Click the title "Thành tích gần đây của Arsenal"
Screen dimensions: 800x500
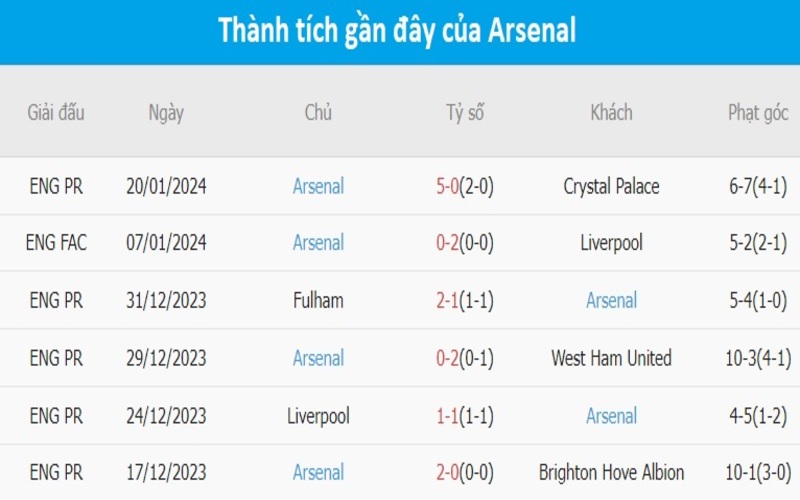tap(398, 30)
